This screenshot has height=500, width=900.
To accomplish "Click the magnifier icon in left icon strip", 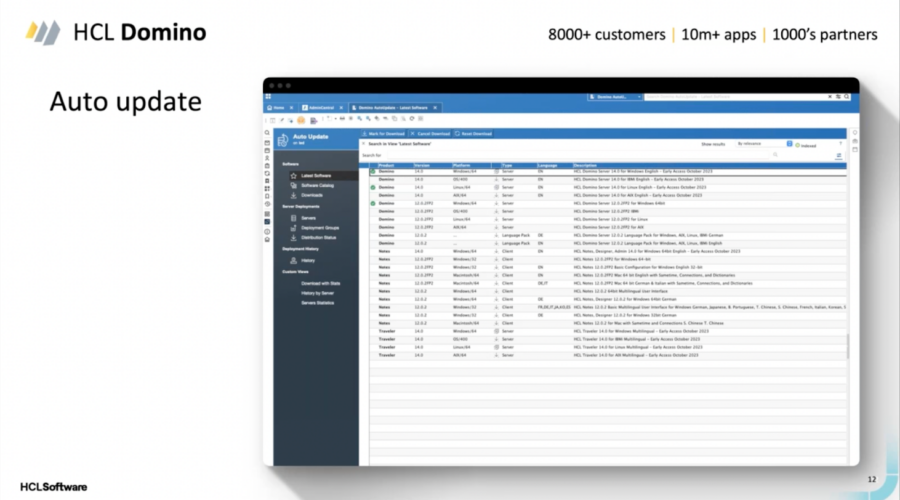I will point(267,133).
